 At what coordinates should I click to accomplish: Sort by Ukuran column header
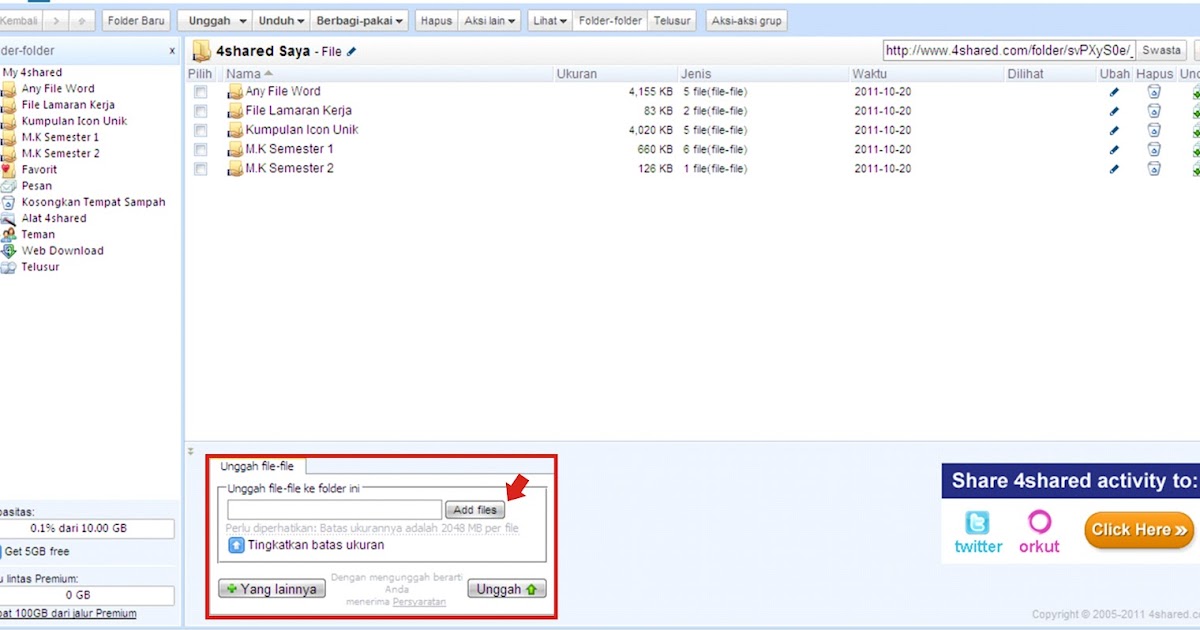point(576,74)
